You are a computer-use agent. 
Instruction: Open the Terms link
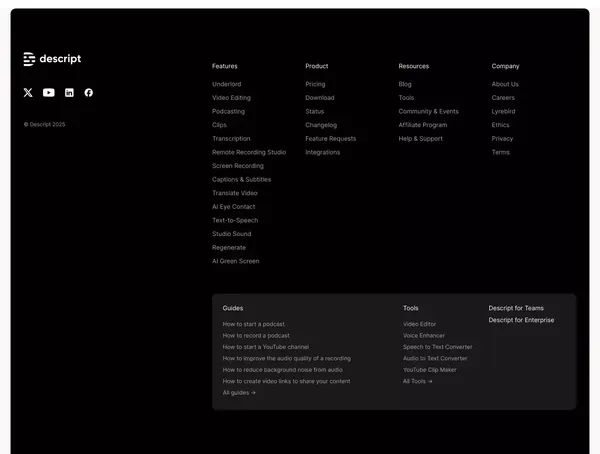coord(501,152)
